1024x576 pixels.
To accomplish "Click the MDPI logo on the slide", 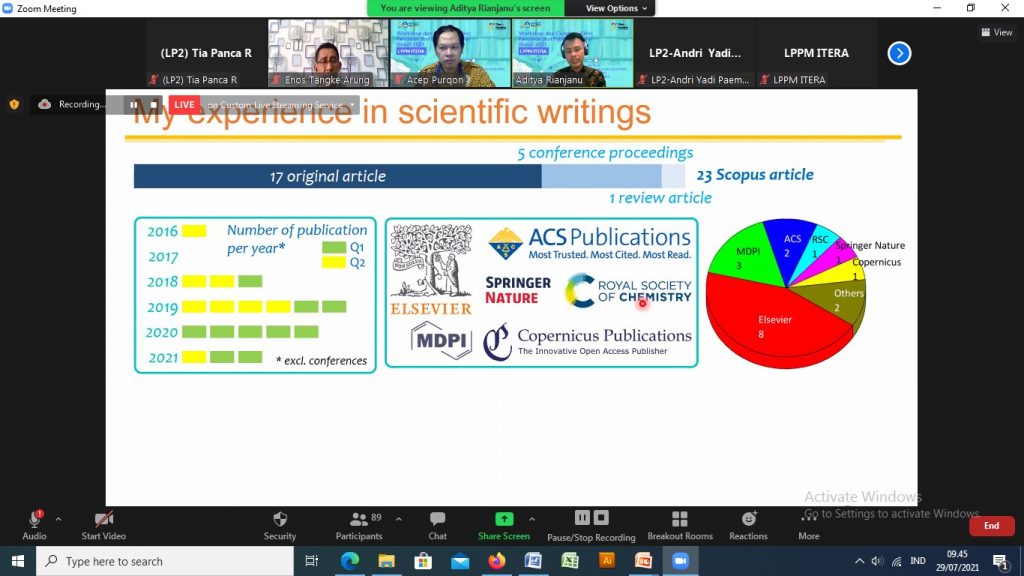I will point(441,340).
